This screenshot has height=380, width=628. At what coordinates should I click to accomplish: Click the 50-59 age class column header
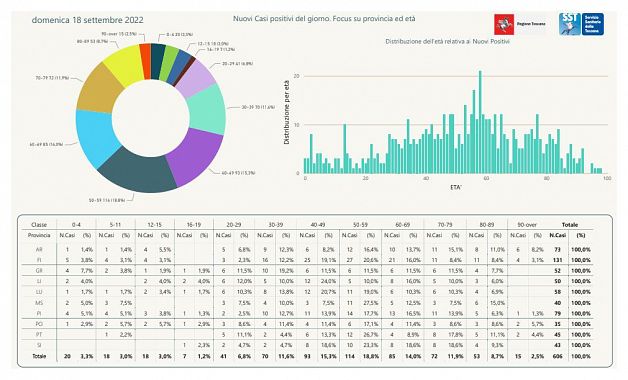coord(360,225)
